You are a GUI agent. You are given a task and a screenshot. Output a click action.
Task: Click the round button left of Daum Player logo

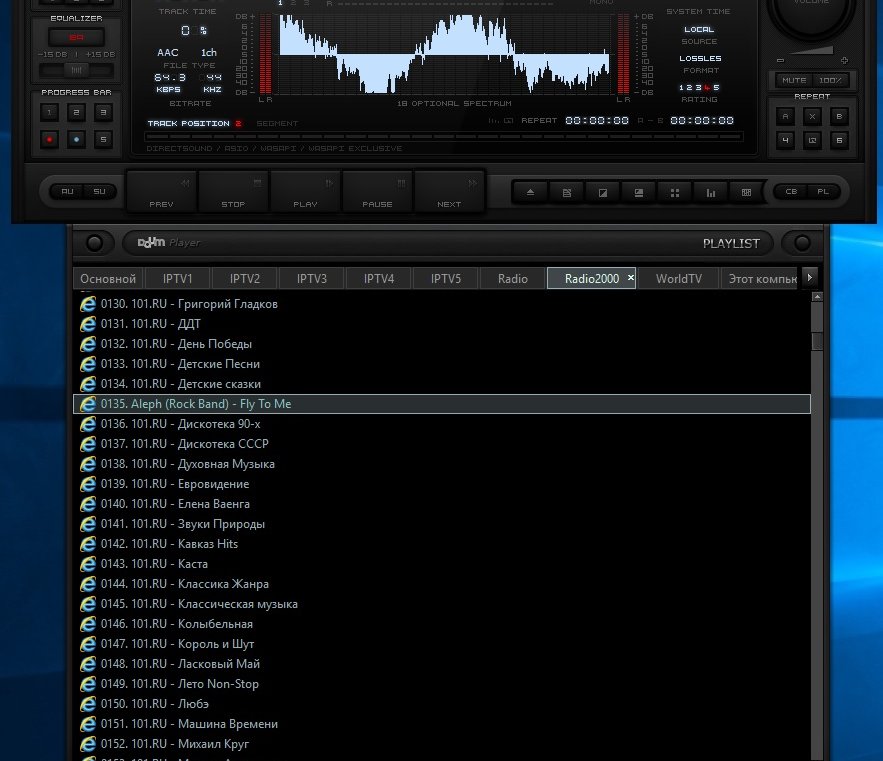tap(95, 243)
